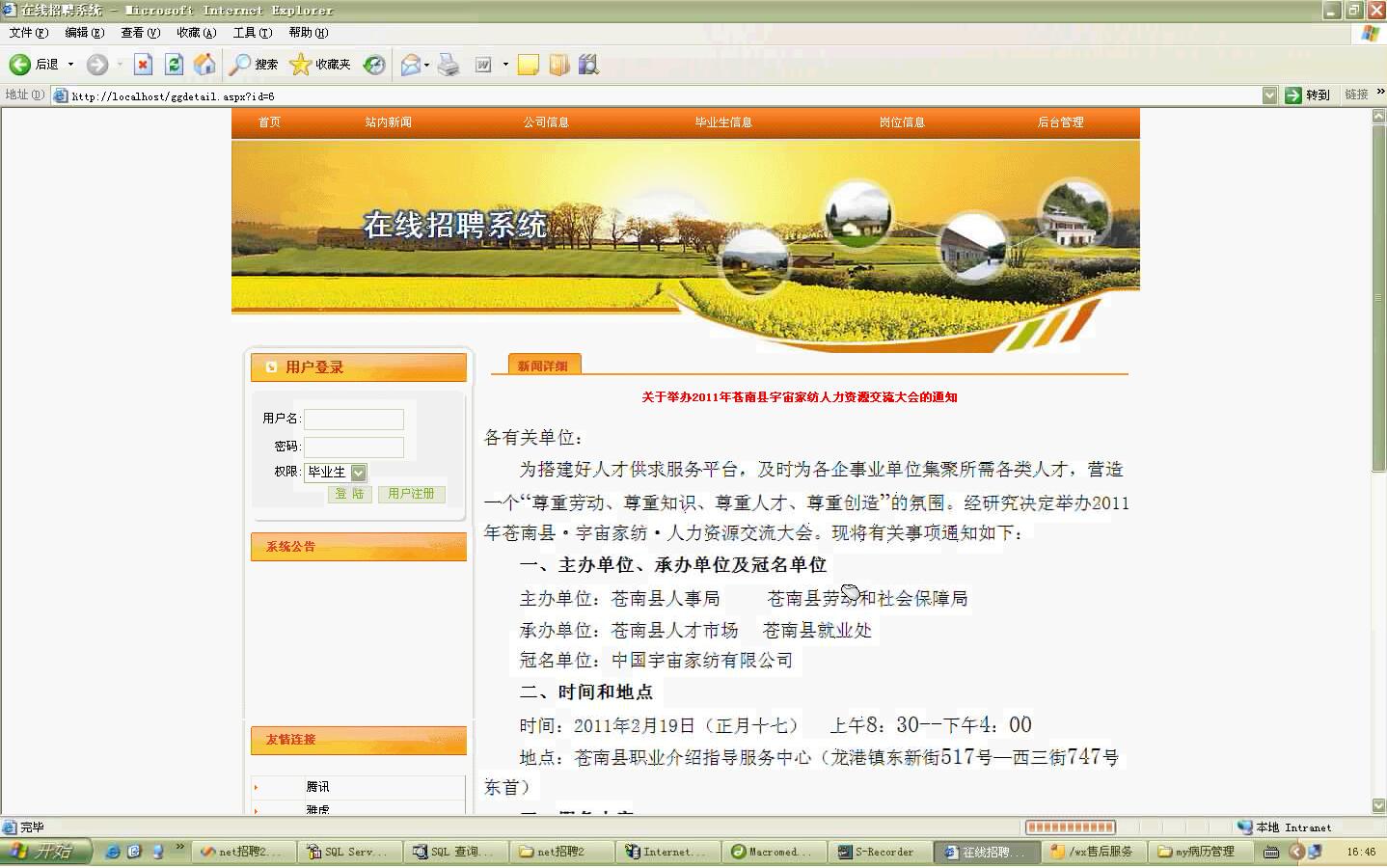Click the Forward arrow icon

coord(97,65)
